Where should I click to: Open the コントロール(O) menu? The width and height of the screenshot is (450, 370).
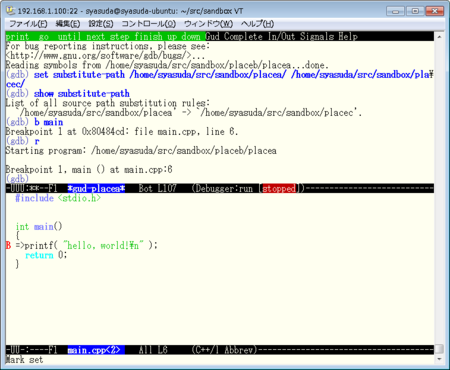pyautogui.click(x=149, y=24)
